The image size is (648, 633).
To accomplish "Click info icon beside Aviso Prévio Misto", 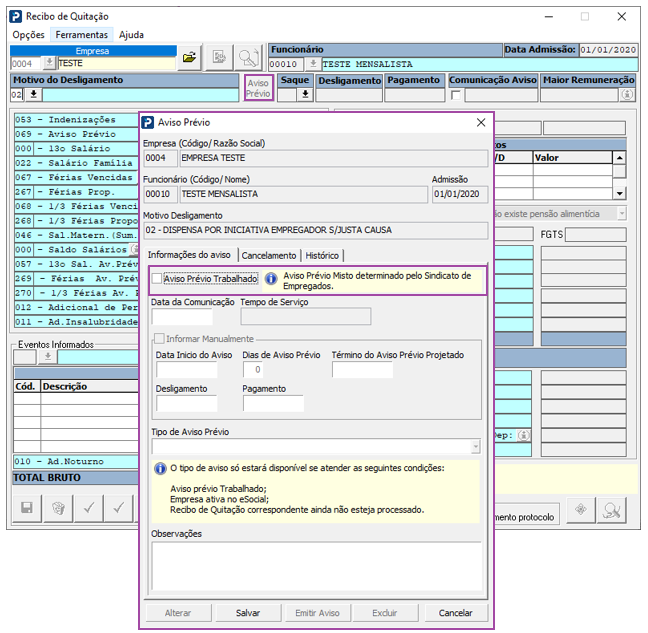I will point(271,279).
